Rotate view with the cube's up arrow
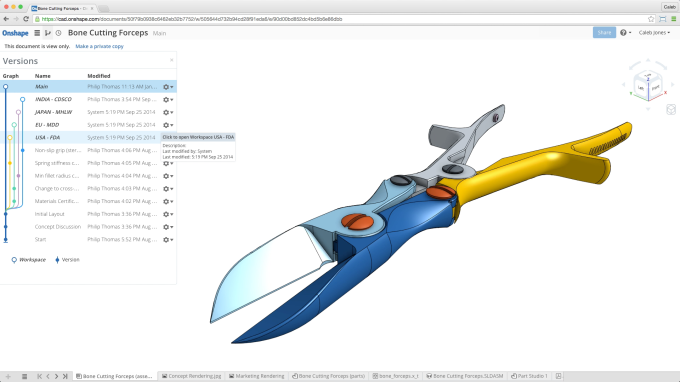The height and width of the screenshot is (382, 680). (x=648, y=60)
